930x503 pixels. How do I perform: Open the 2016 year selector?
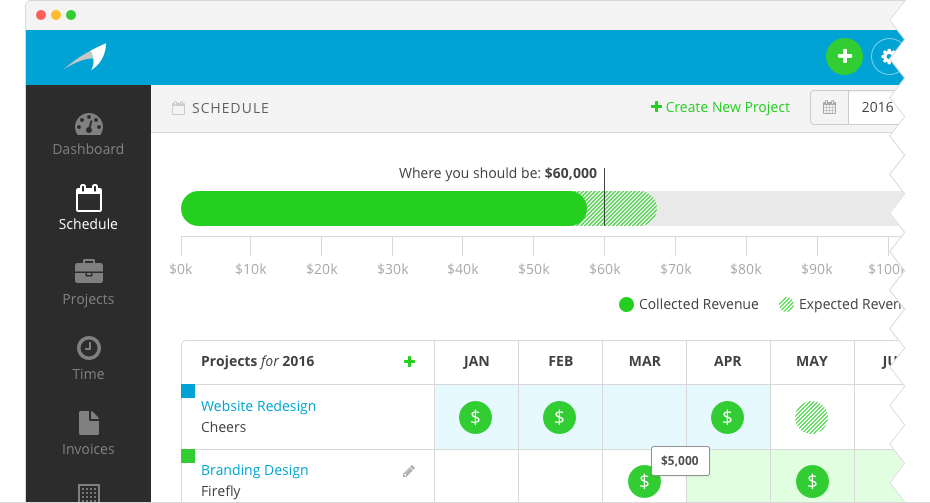click(x=876, y=107)
